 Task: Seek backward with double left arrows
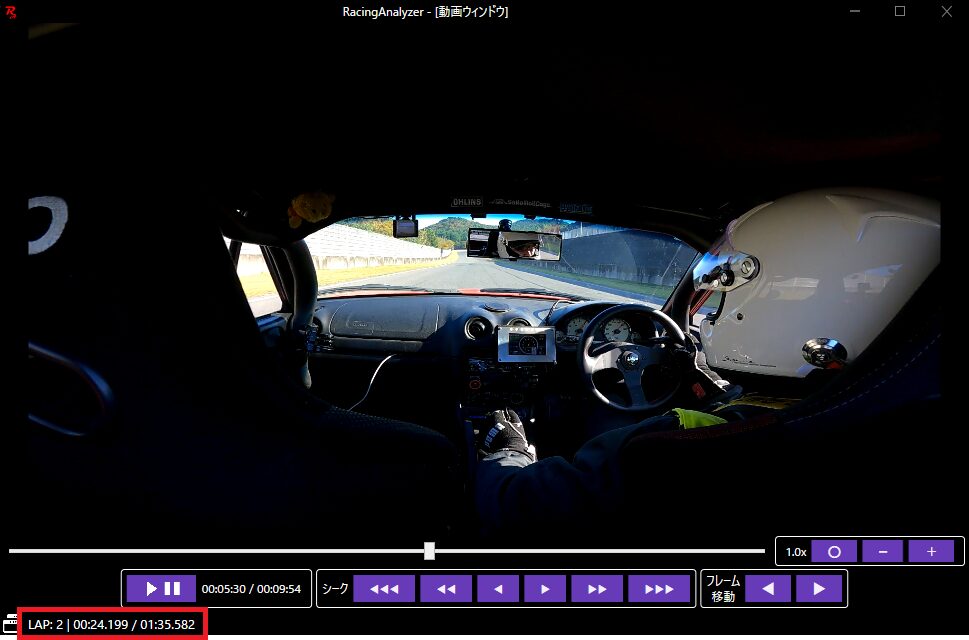pos(446,589)
